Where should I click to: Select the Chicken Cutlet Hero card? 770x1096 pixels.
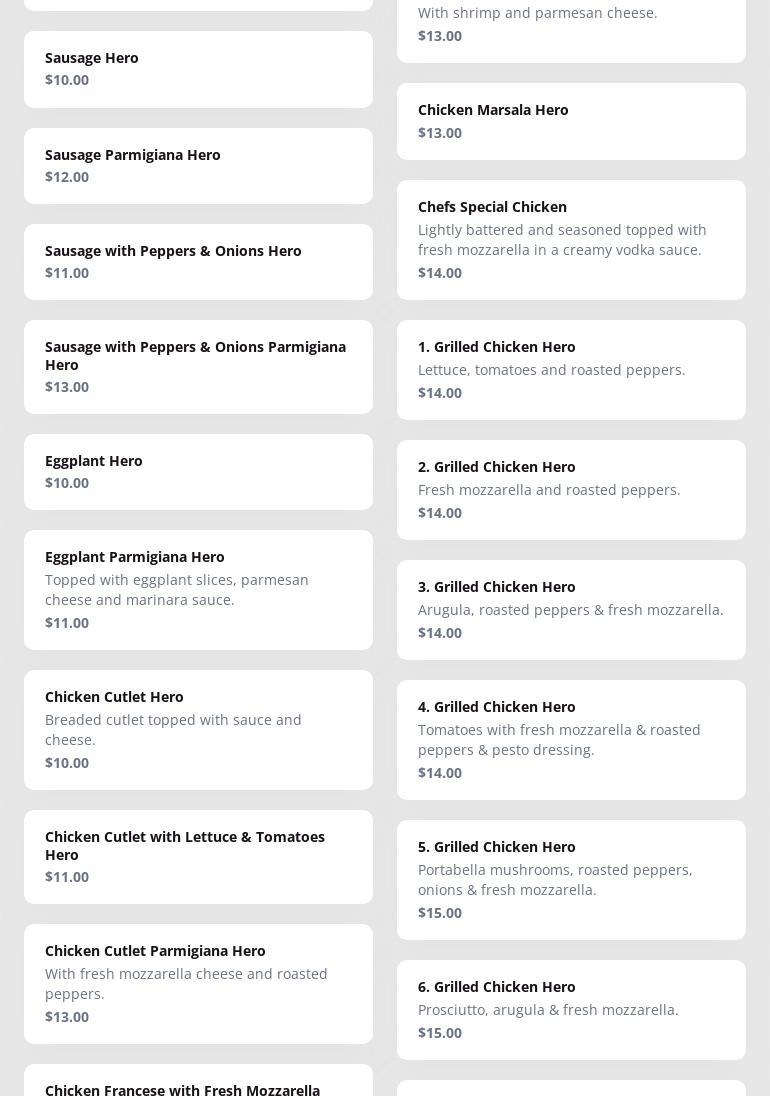coord(198,730)
